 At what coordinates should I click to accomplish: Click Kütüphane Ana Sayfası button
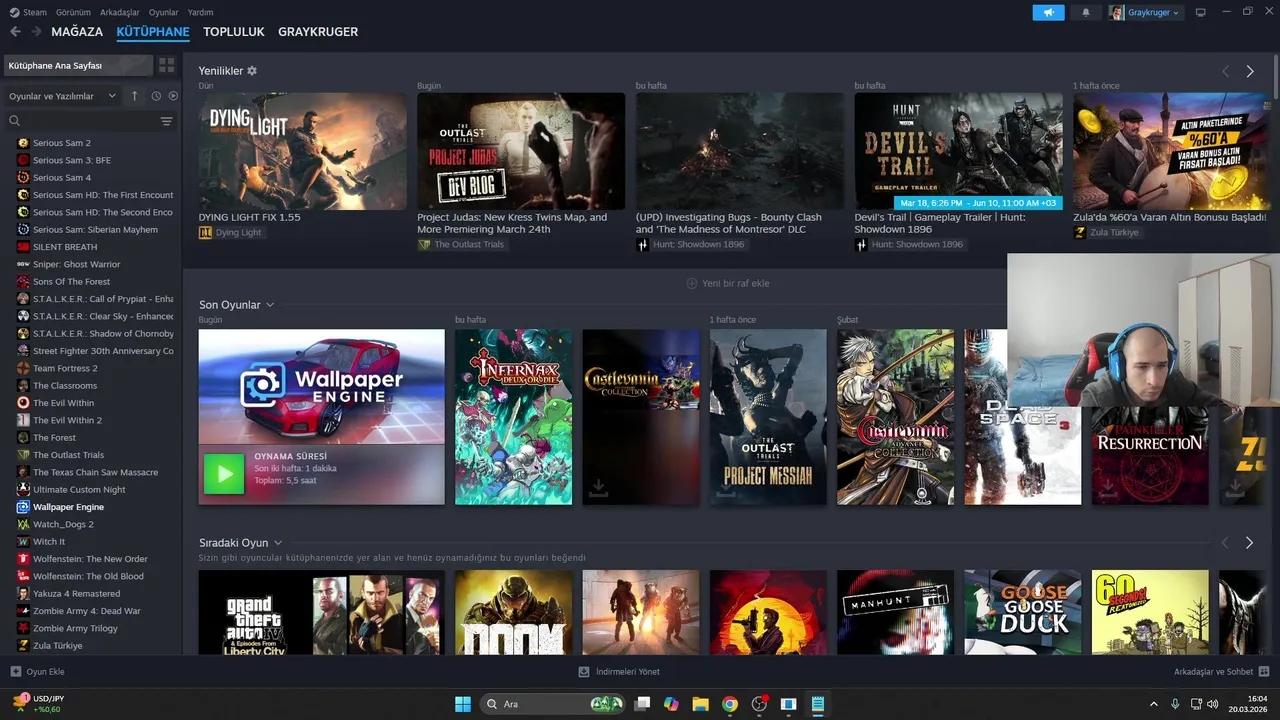coord(78,65)
